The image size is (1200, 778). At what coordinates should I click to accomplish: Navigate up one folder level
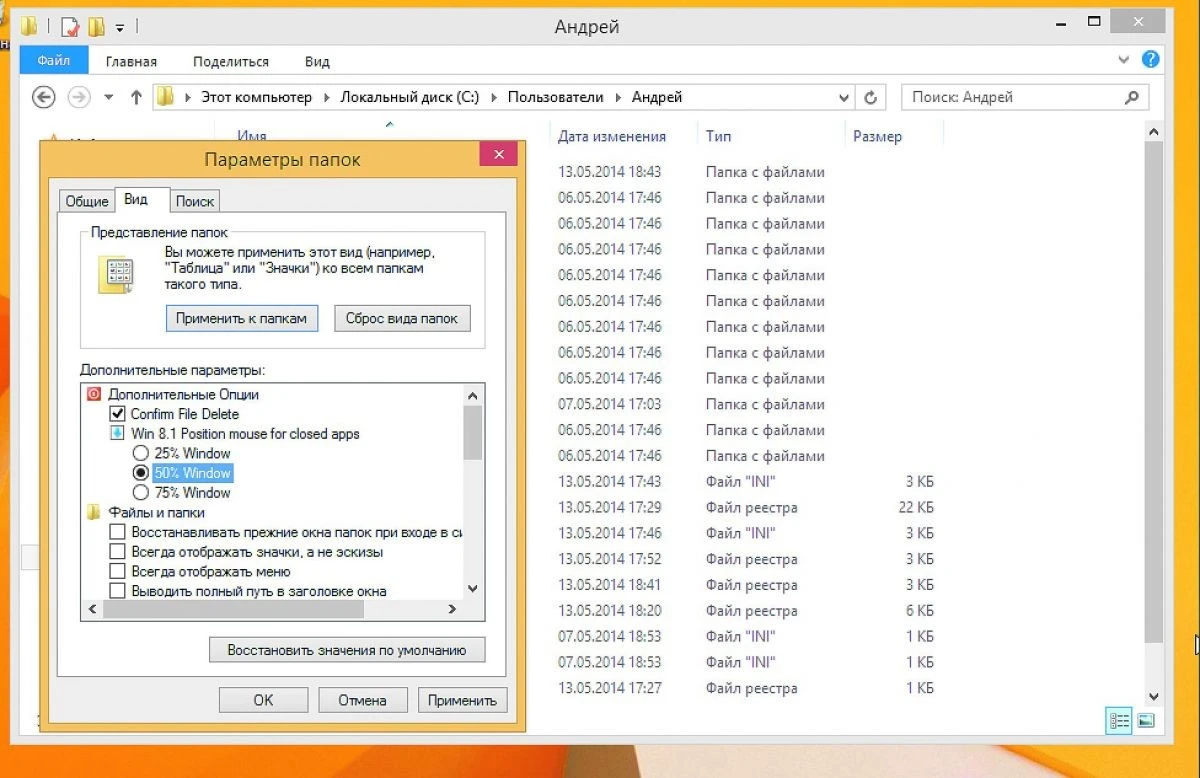[x=136, y=97]
